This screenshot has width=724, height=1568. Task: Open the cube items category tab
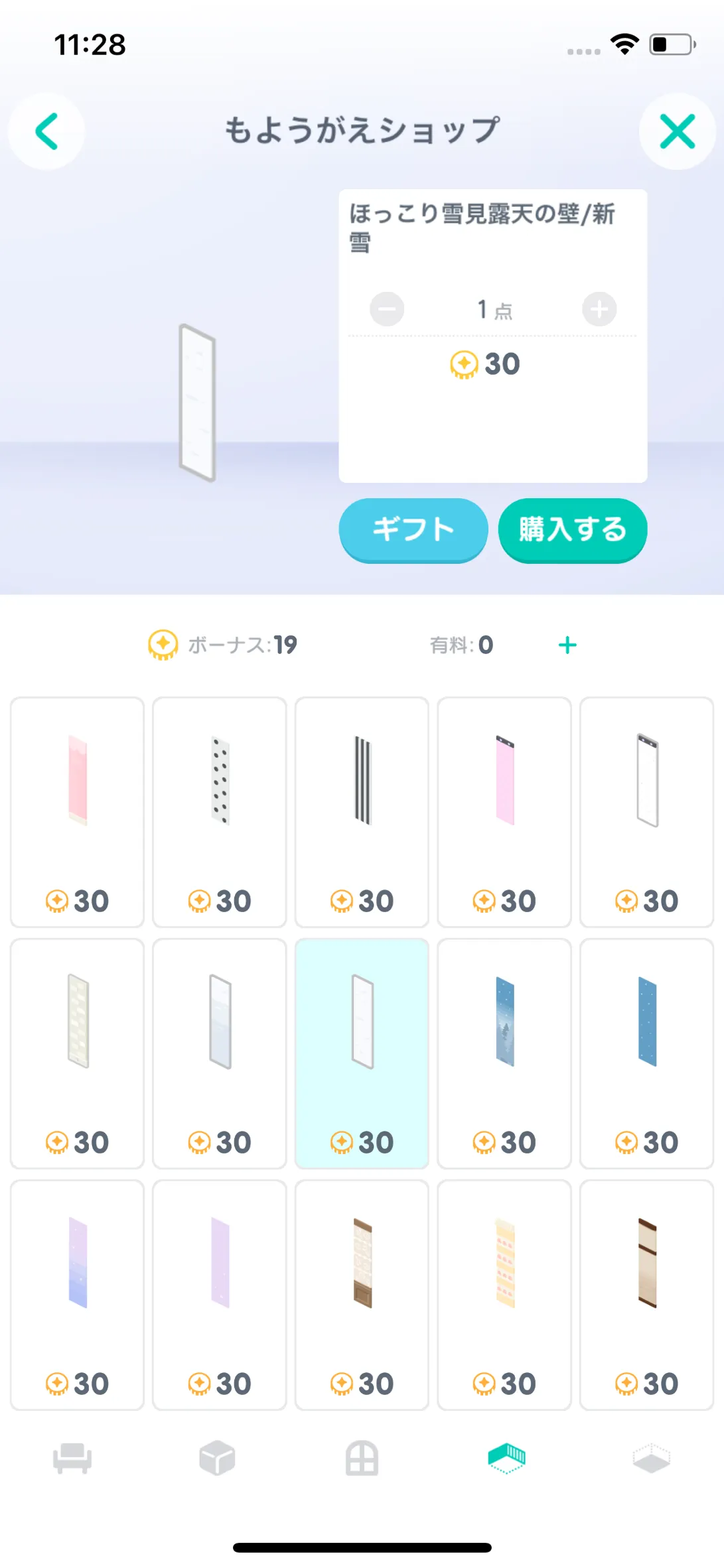tap(217, 1459)
